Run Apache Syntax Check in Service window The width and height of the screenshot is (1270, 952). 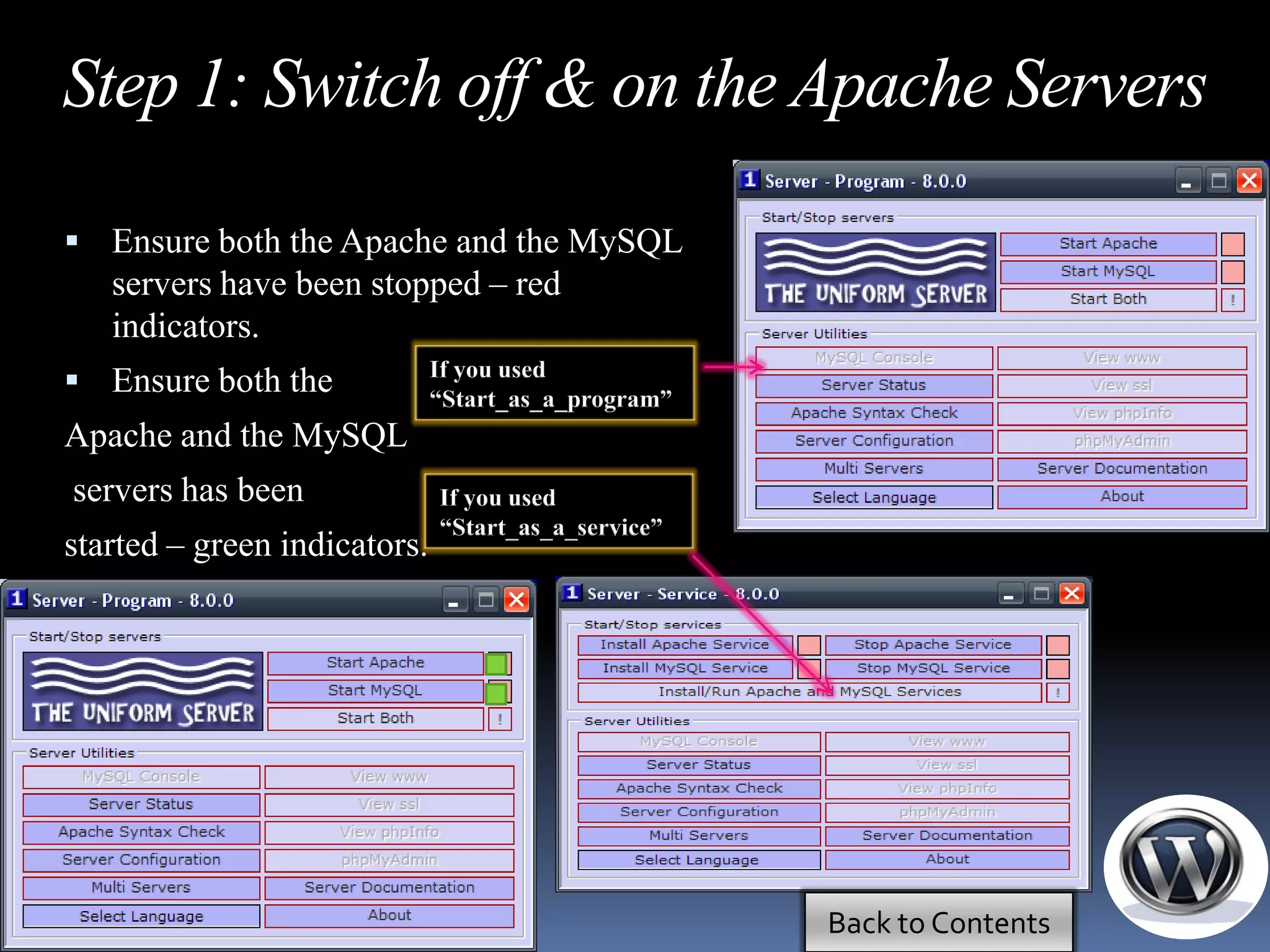[699, 789]
